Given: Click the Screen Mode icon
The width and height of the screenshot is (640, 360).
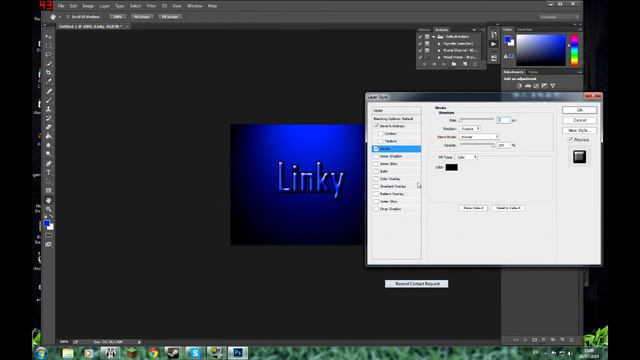Looking at the screenshot, I should tap(49, 244).
